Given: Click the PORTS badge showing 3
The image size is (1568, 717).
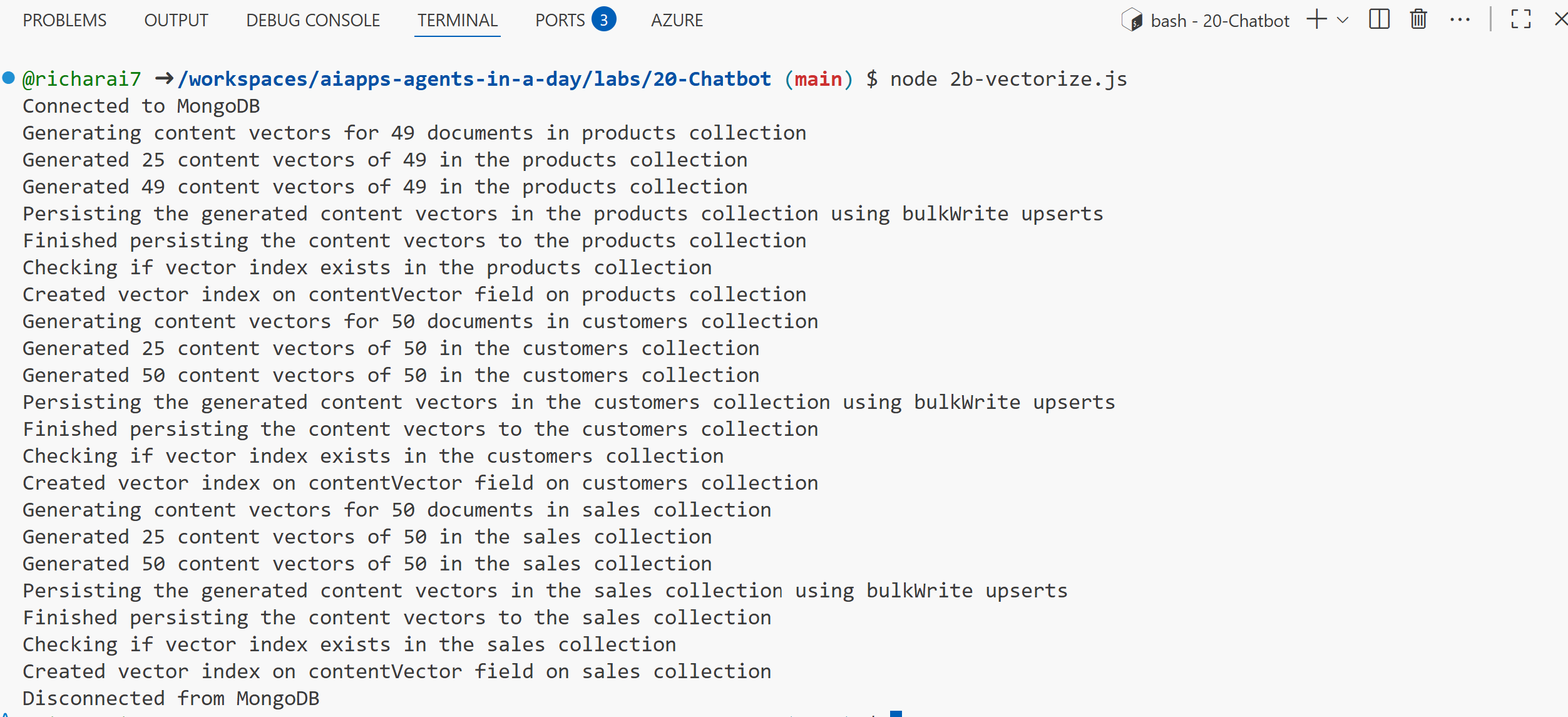Looking at the screenshot, I should pos(603,19).
